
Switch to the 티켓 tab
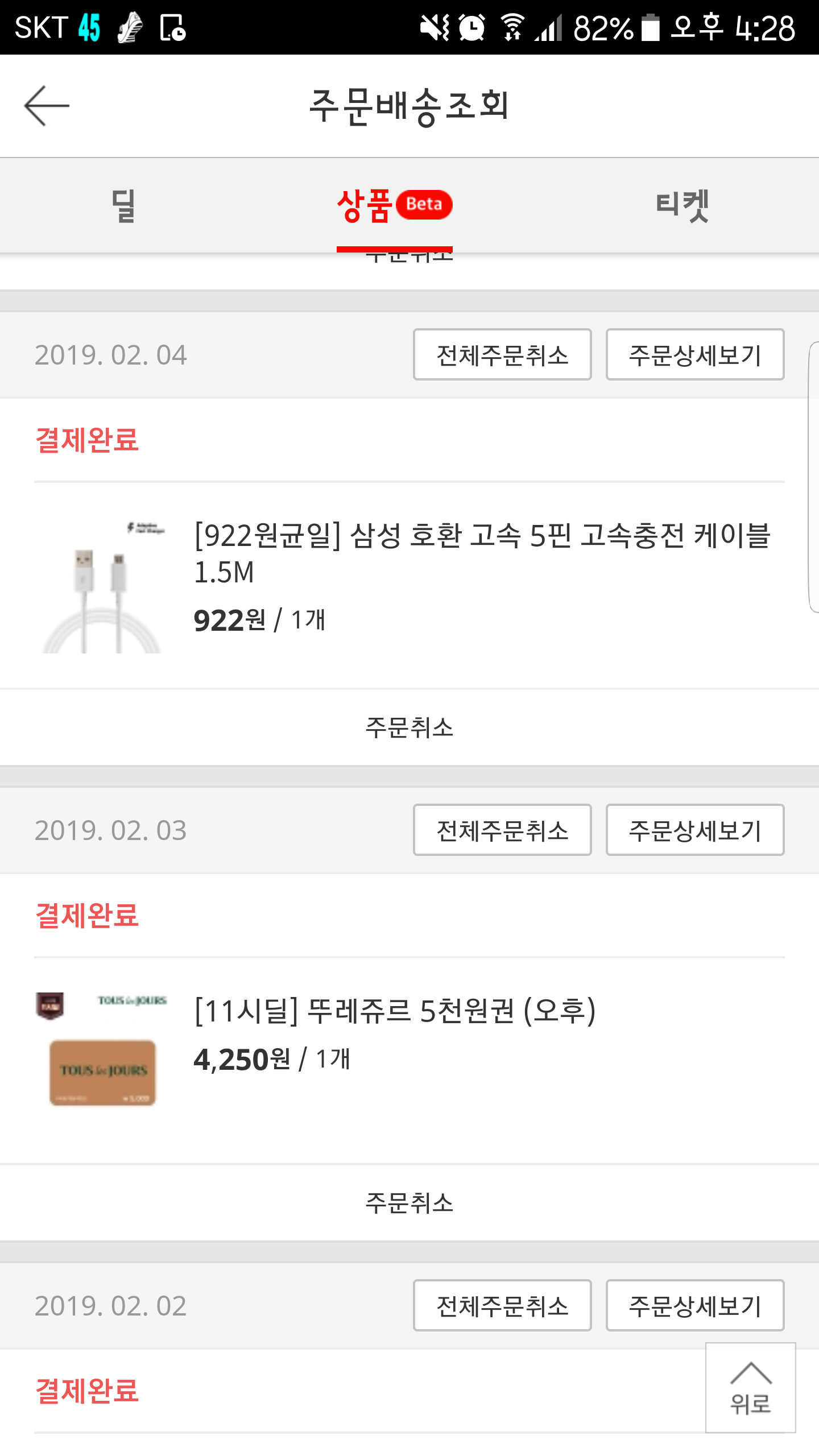click(x=682, y=205)
